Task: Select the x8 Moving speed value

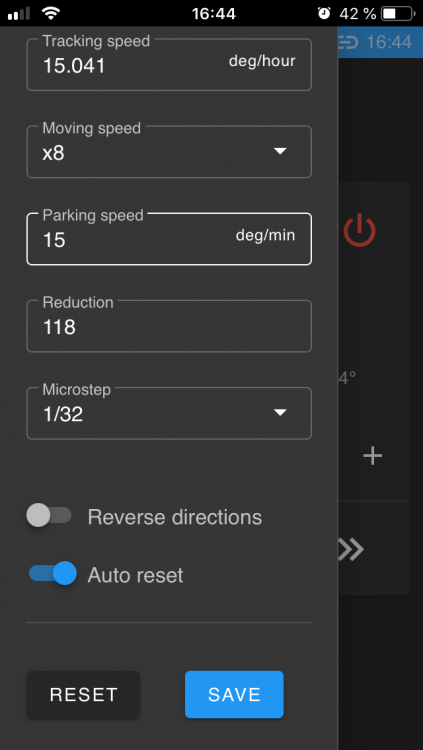Action: click(54, 154)
